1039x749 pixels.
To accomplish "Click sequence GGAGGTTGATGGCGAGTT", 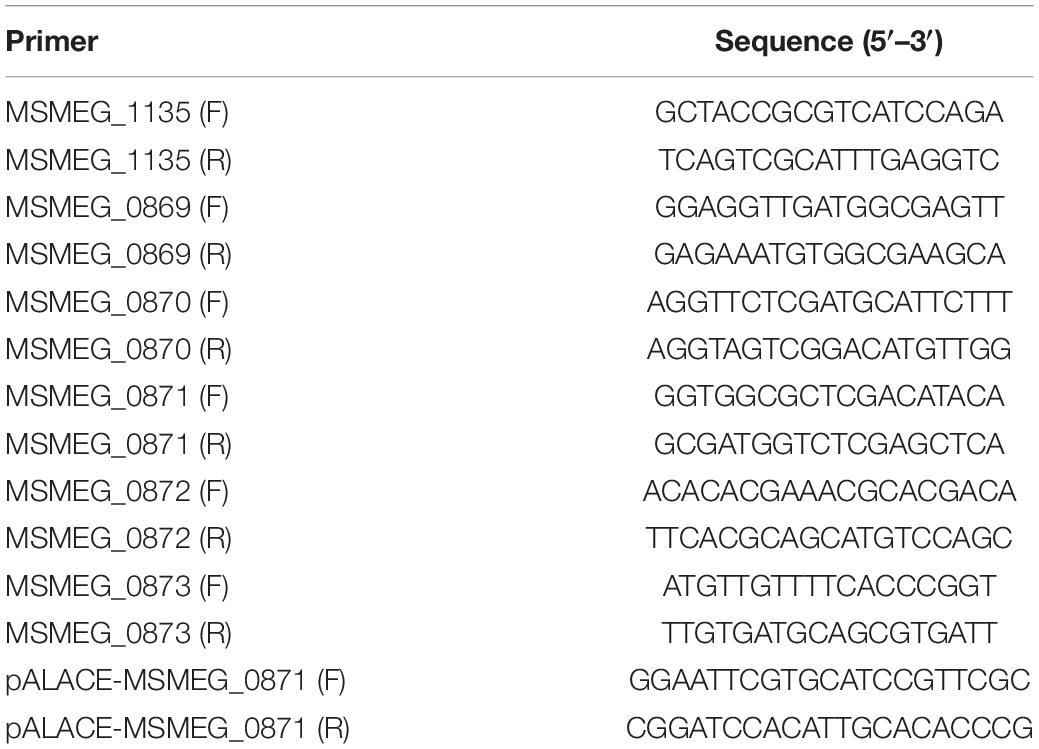I will pyautogui.click(x=829, y=207).
